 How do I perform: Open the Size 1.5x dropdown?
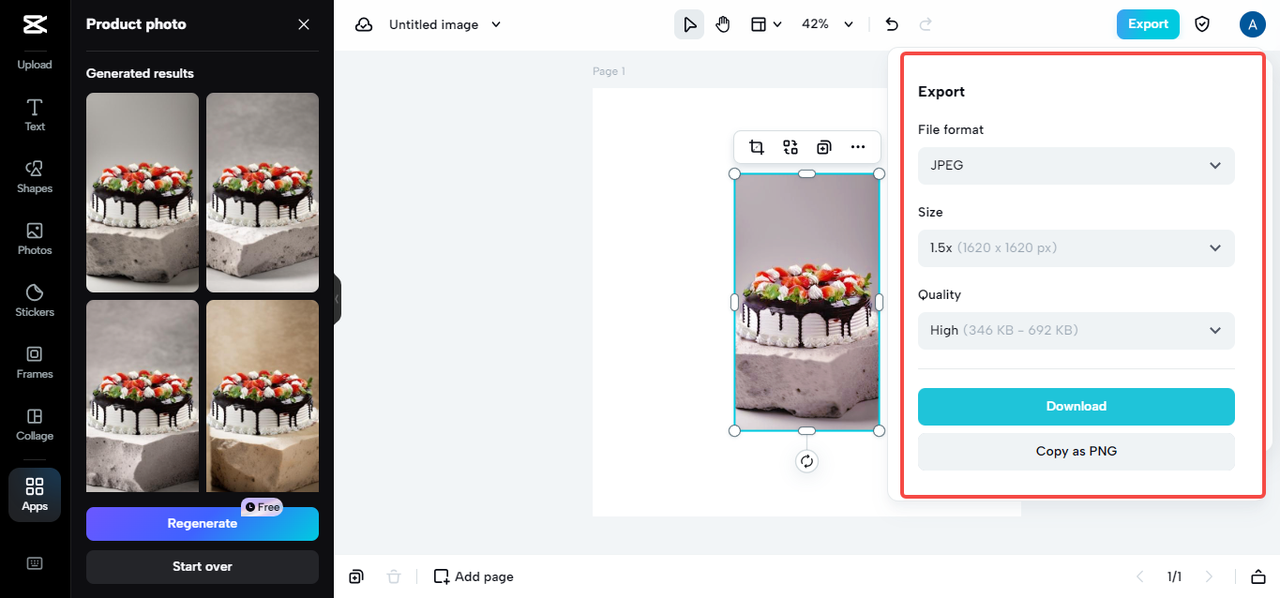(x=1076, y=248)
